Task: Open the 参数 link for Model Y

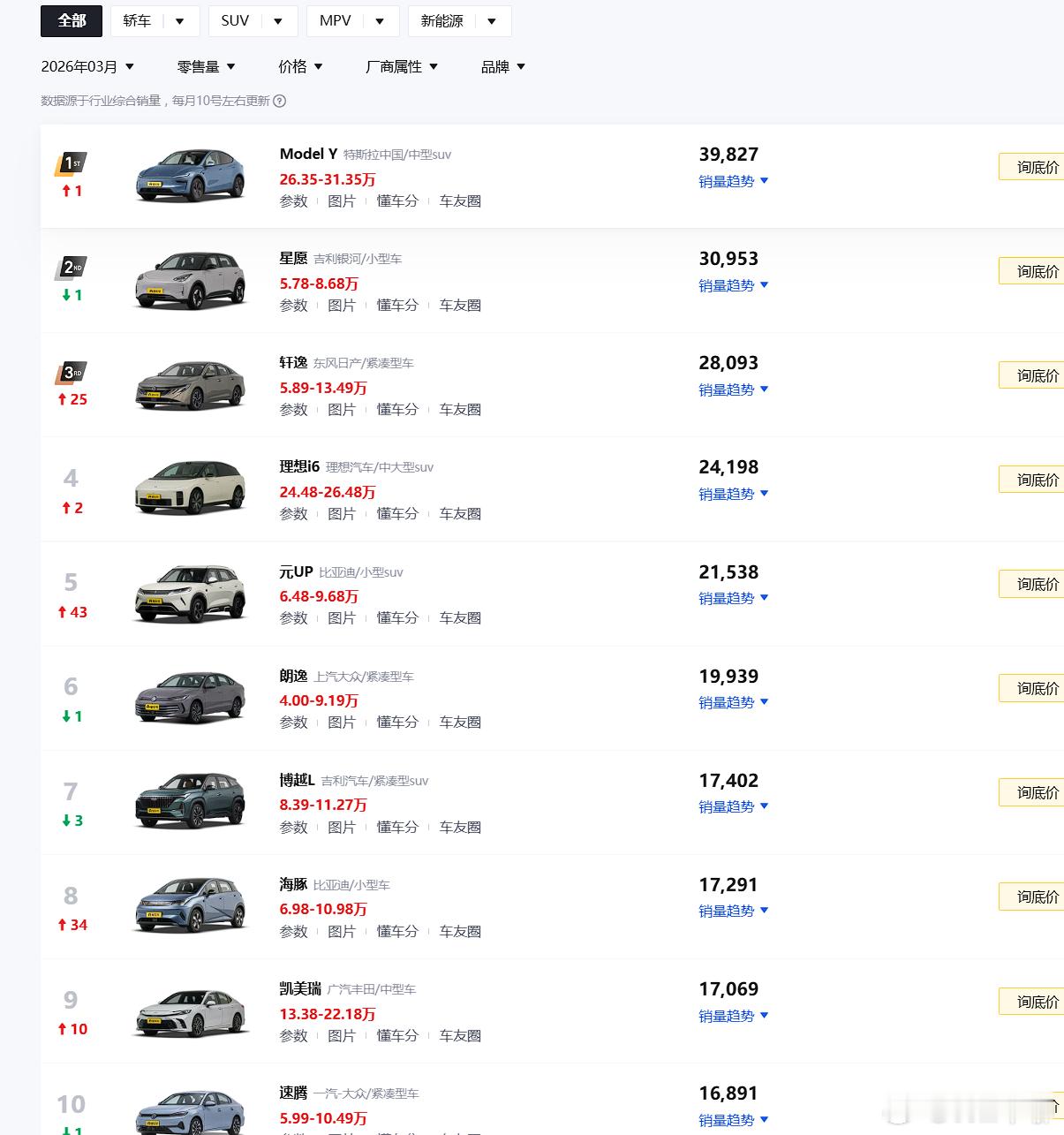Action: [x=293, y=201]
